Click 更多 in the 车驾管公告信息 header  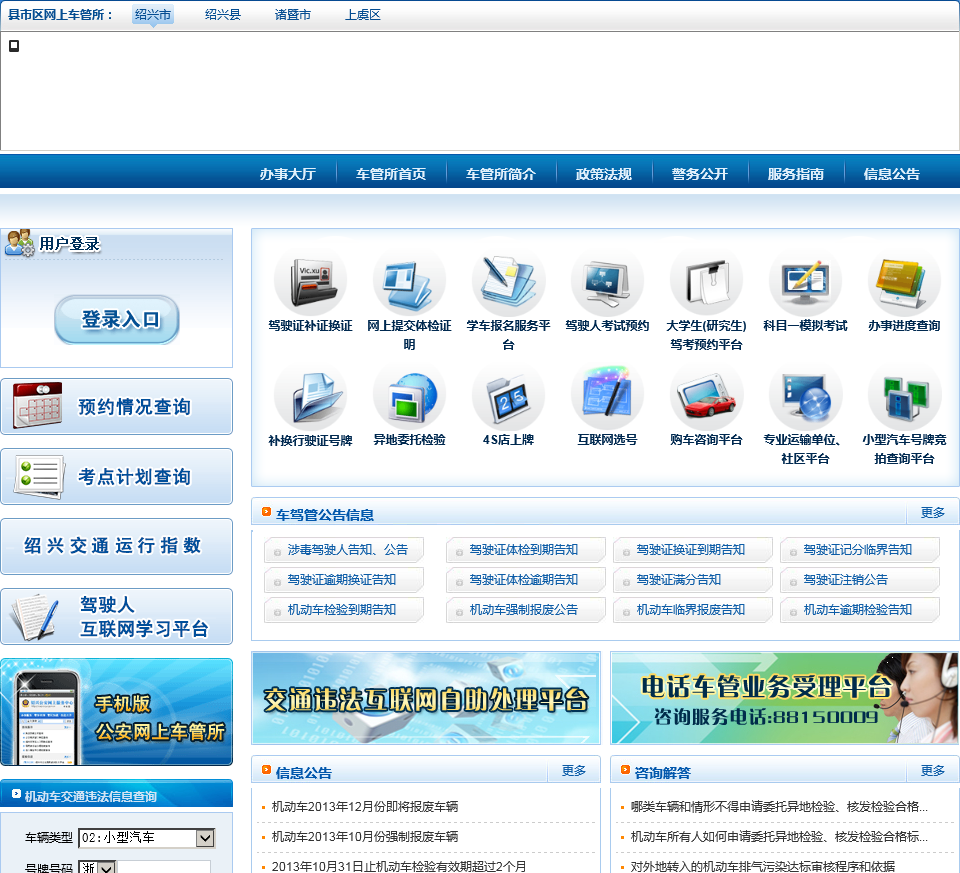(x=932, y=512)
